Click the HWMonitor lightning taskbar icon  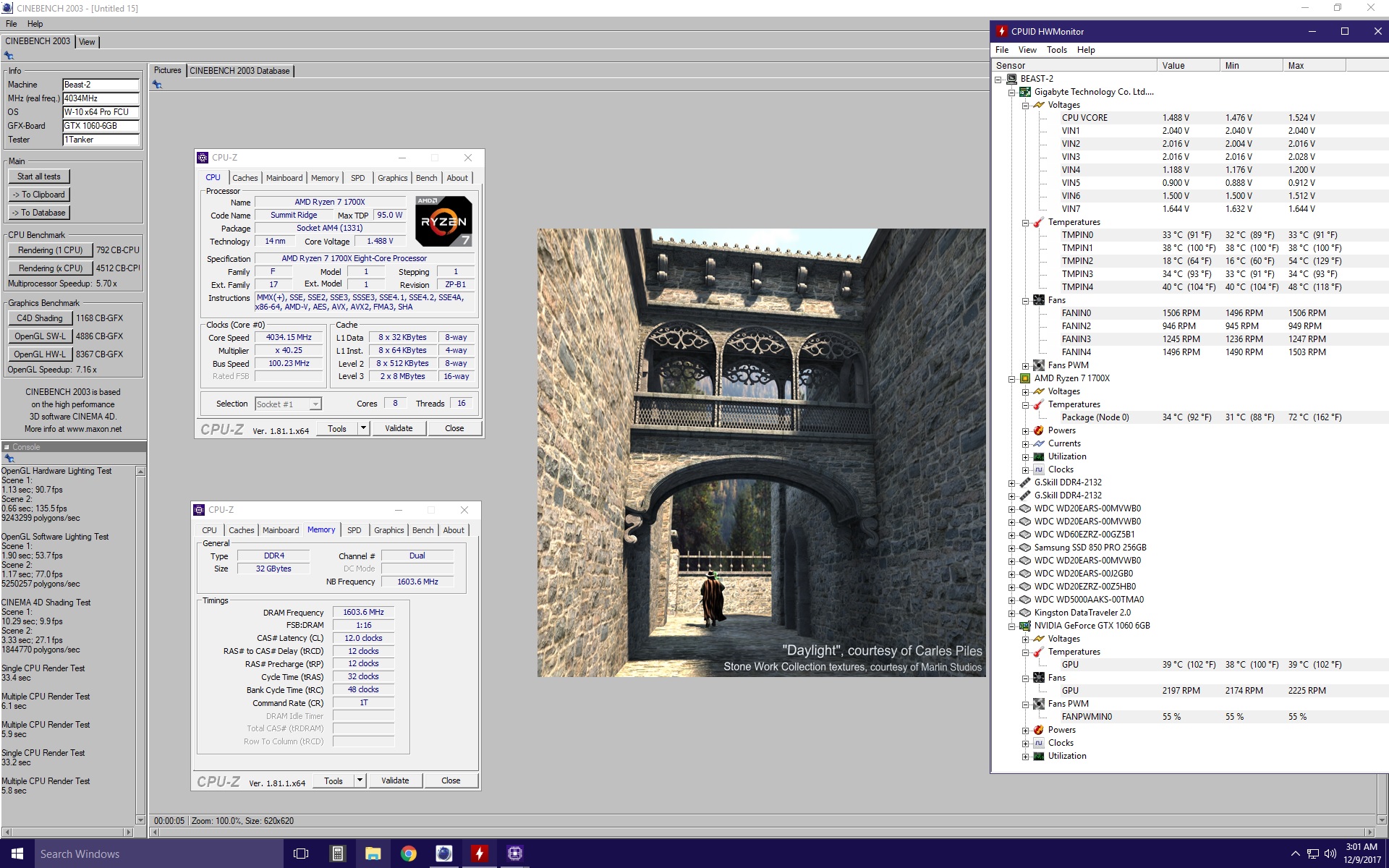coord(479,854)
